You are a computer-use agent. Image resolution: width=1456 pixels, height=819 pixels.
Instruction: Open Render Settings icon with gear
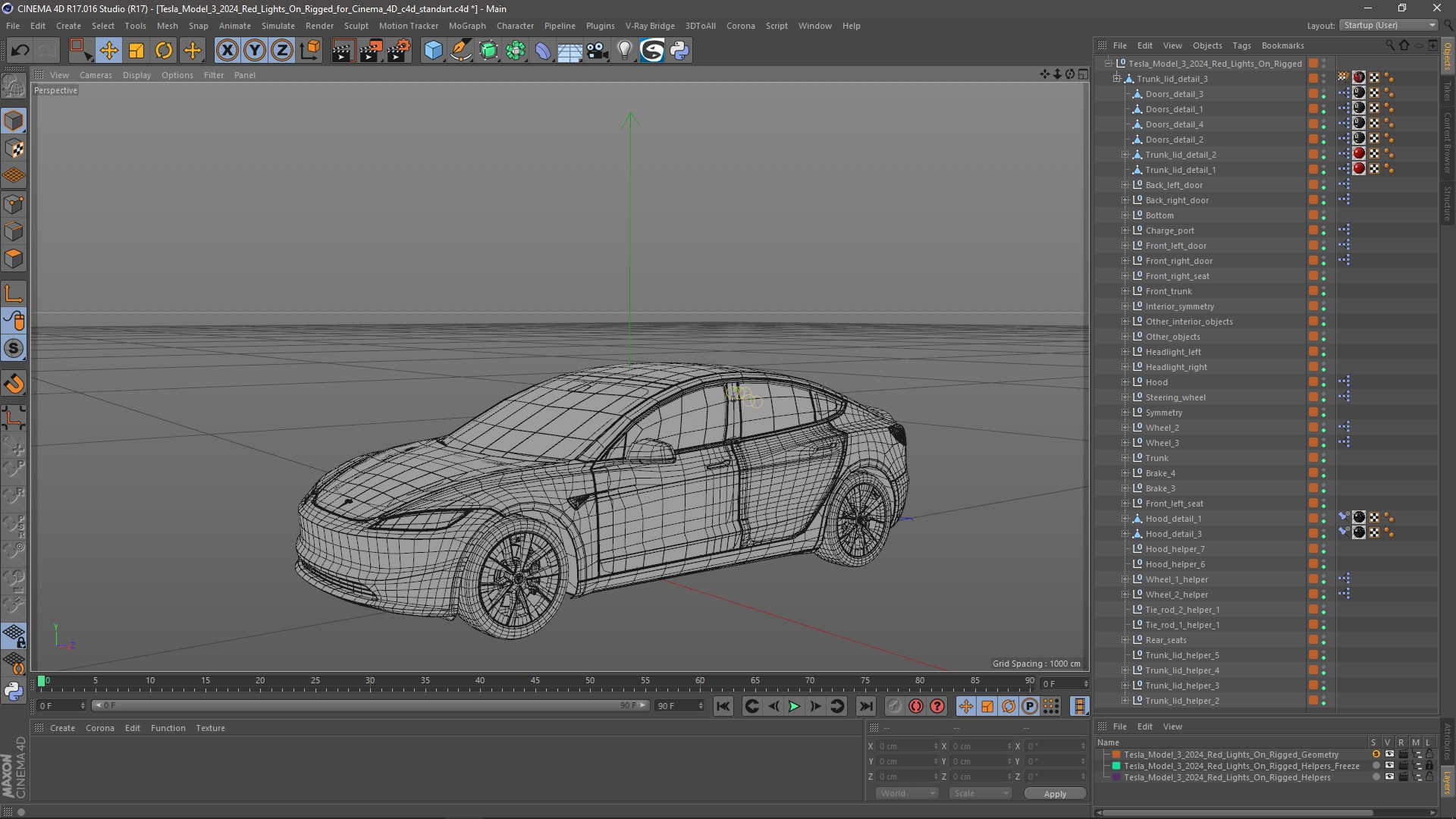399,51
